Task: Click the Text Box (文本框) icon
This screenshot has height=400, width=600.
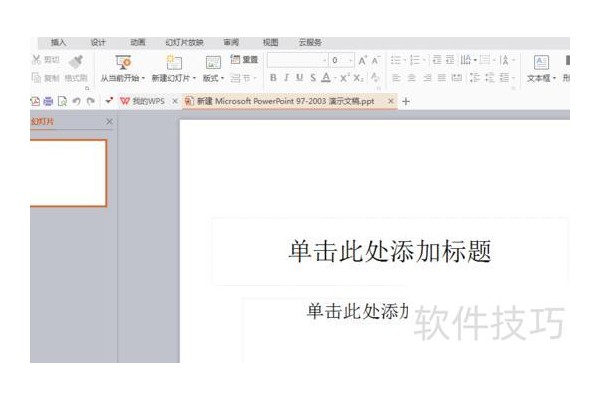Action: (541, 62)
